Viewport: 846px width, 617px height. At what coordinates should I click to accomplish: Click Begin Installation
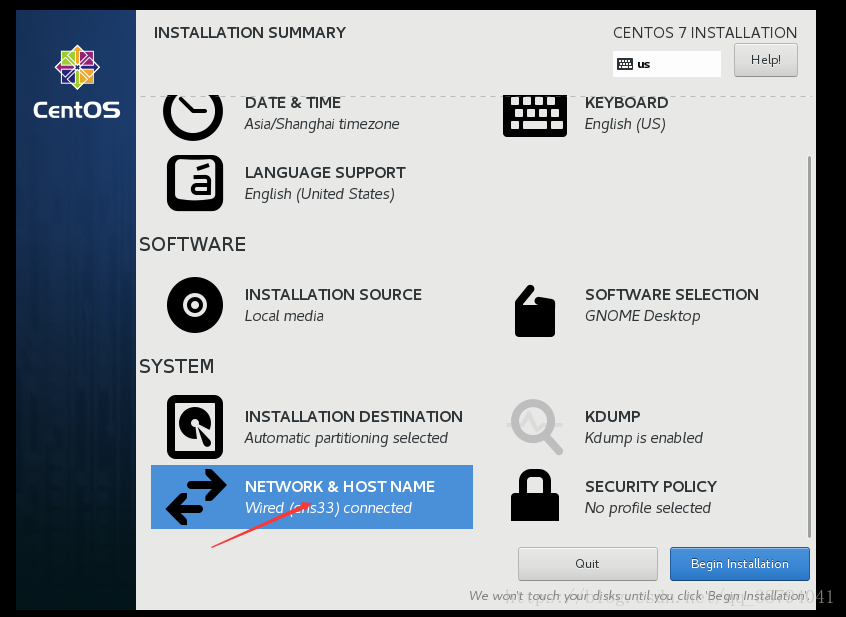pos(740,564)
